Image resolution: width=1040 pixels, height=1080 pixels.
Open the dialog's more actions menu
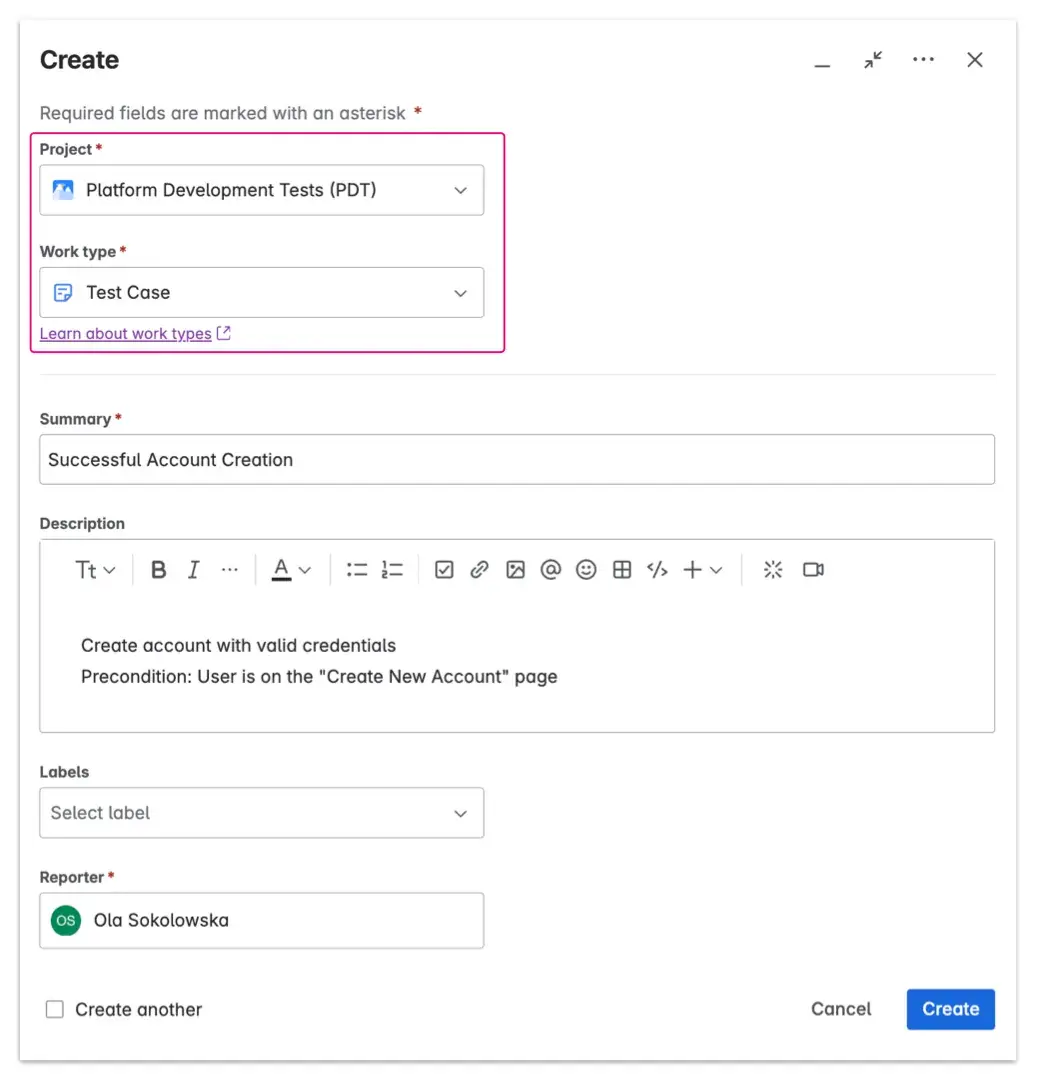pos(923,59)
